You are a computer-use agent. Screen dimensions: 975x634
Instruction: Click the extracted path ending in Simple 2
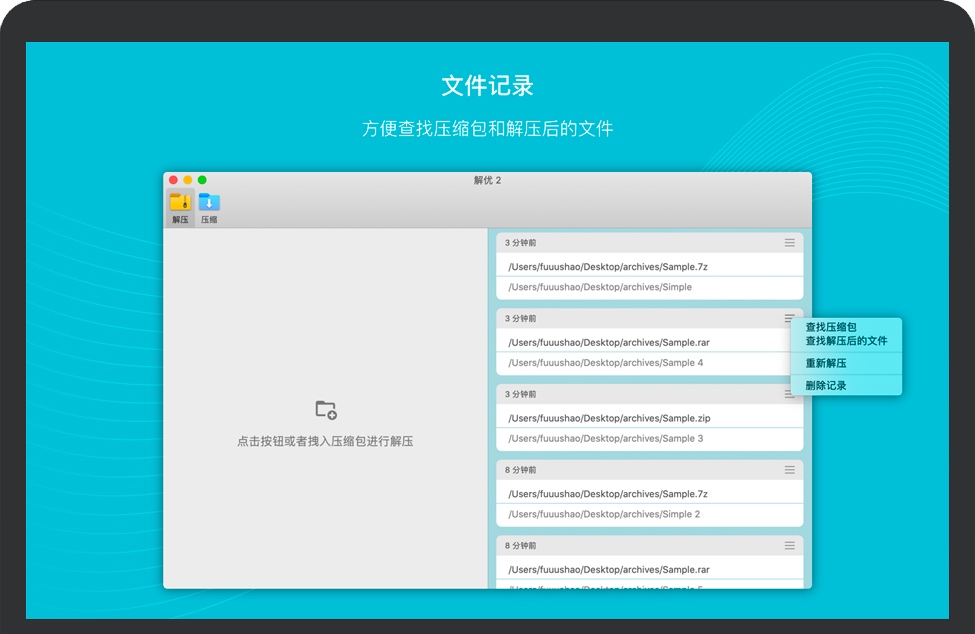[604, 514]
